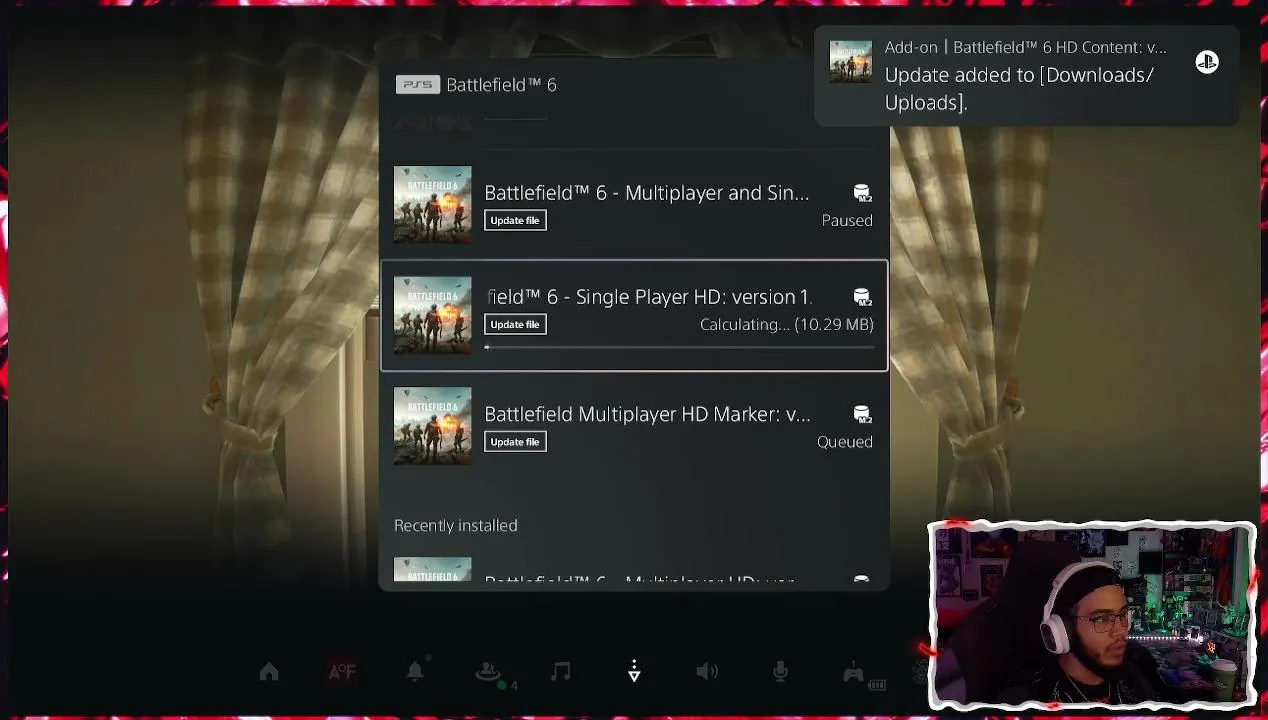This screenshot has width=1268, height=720.
Task: Select the Multiplayer HD Marker thumbnail
Action: 432,426
